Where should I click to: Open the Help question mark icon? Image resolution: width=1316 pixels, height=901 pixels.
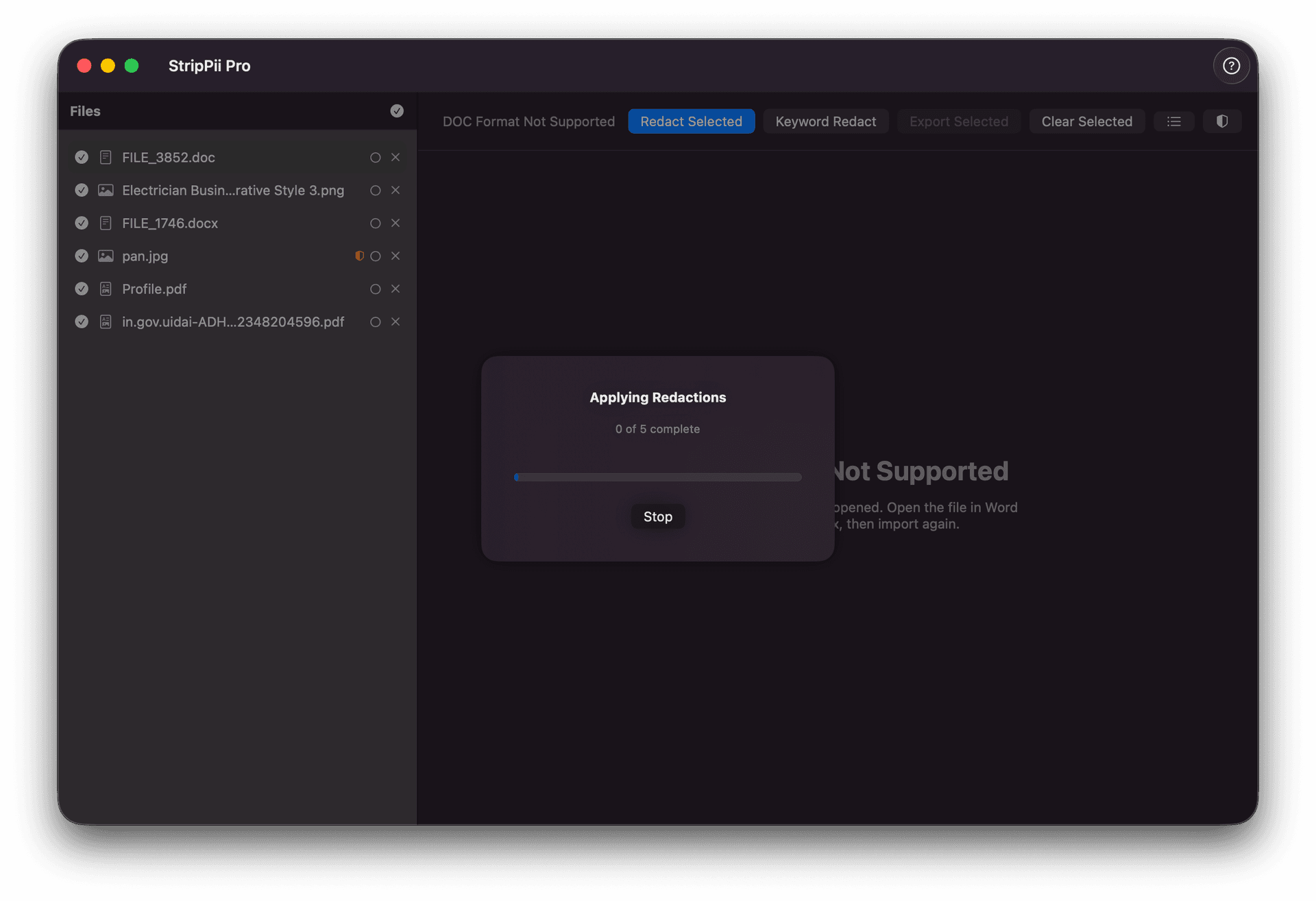coord(1232,65)
